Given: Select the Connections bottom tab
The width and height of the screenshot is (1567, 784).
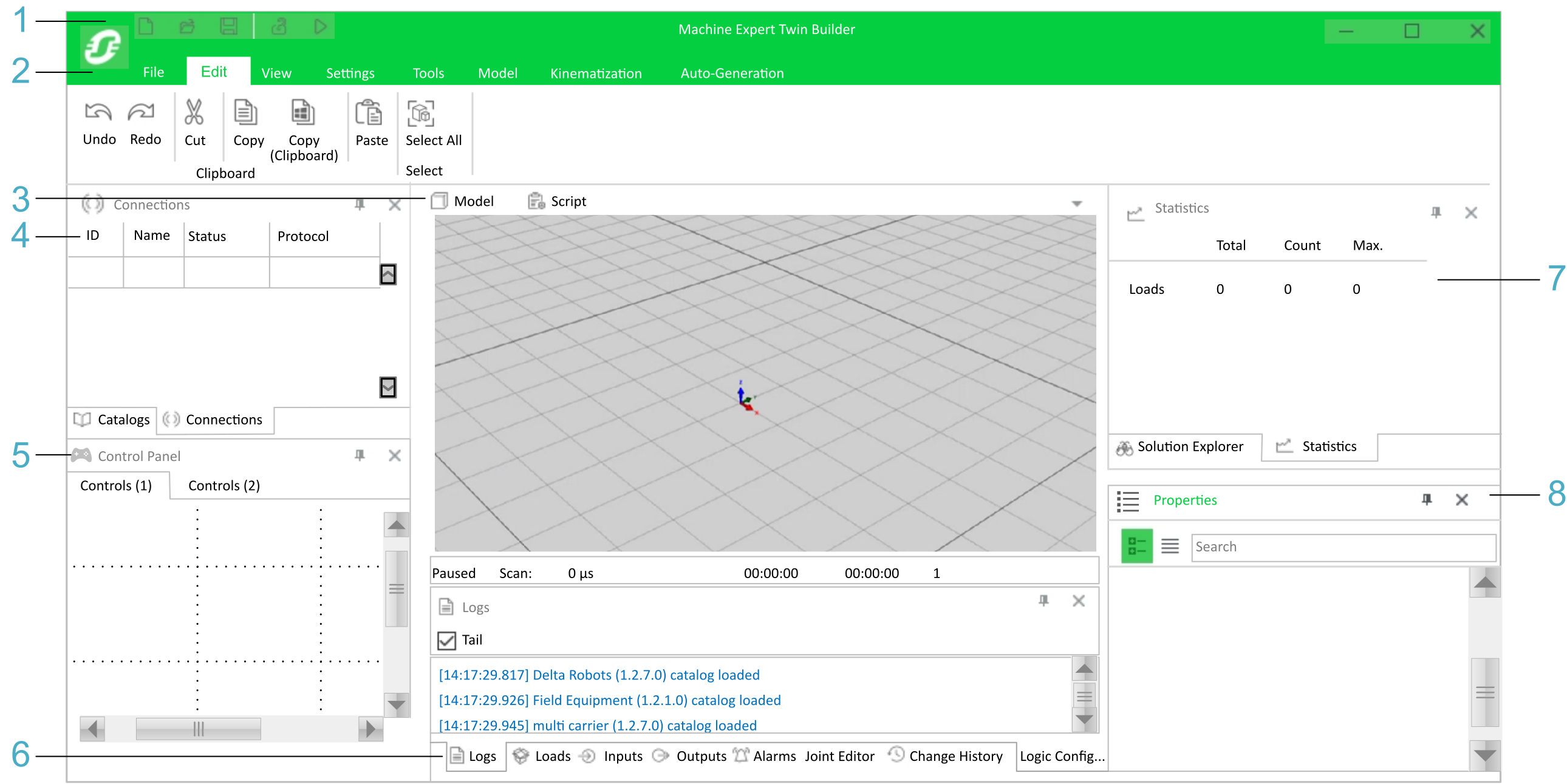Looking at the screenshot, I should pos(215,420).
